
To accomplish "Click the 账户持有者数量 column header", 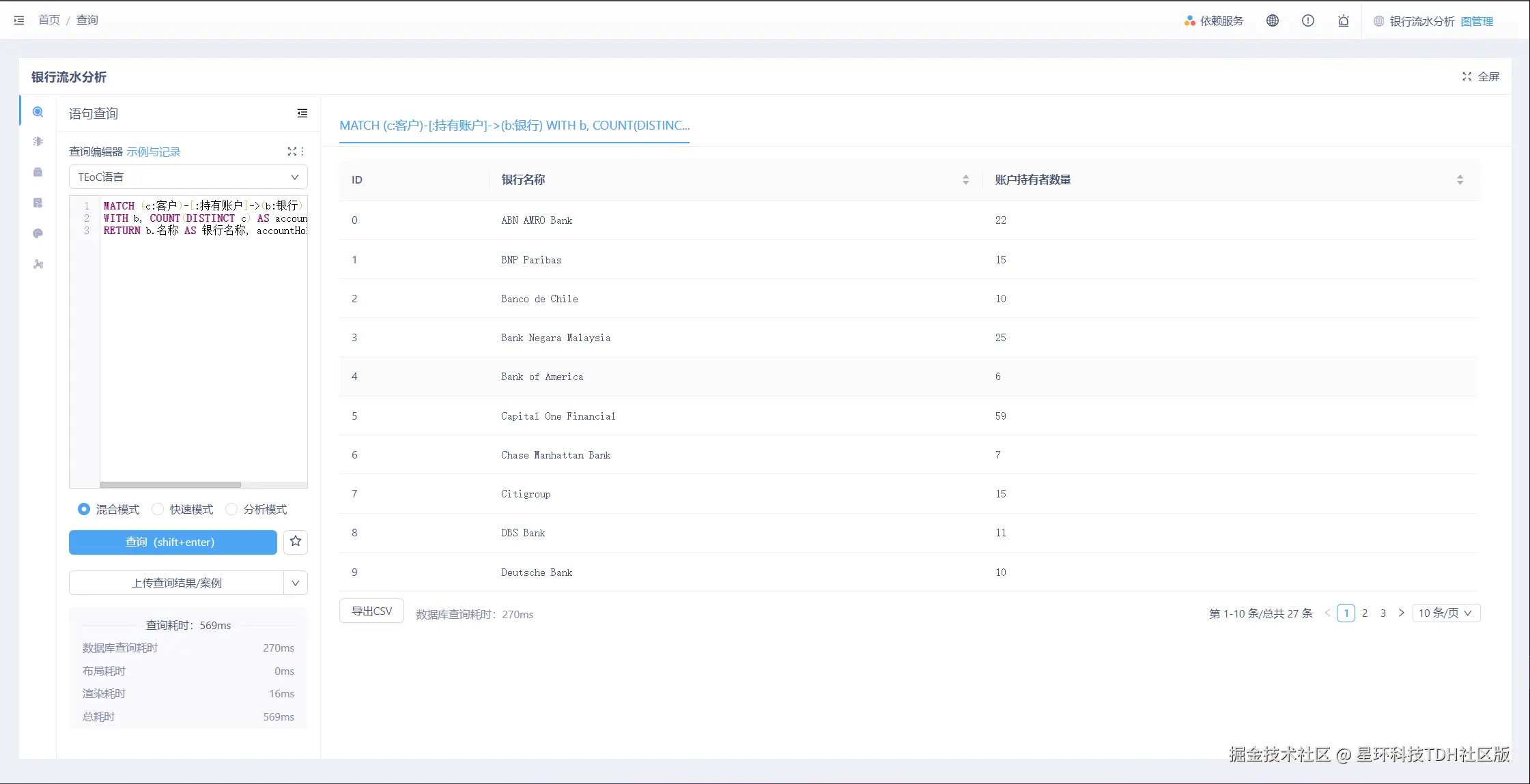I will [1033, 179].
